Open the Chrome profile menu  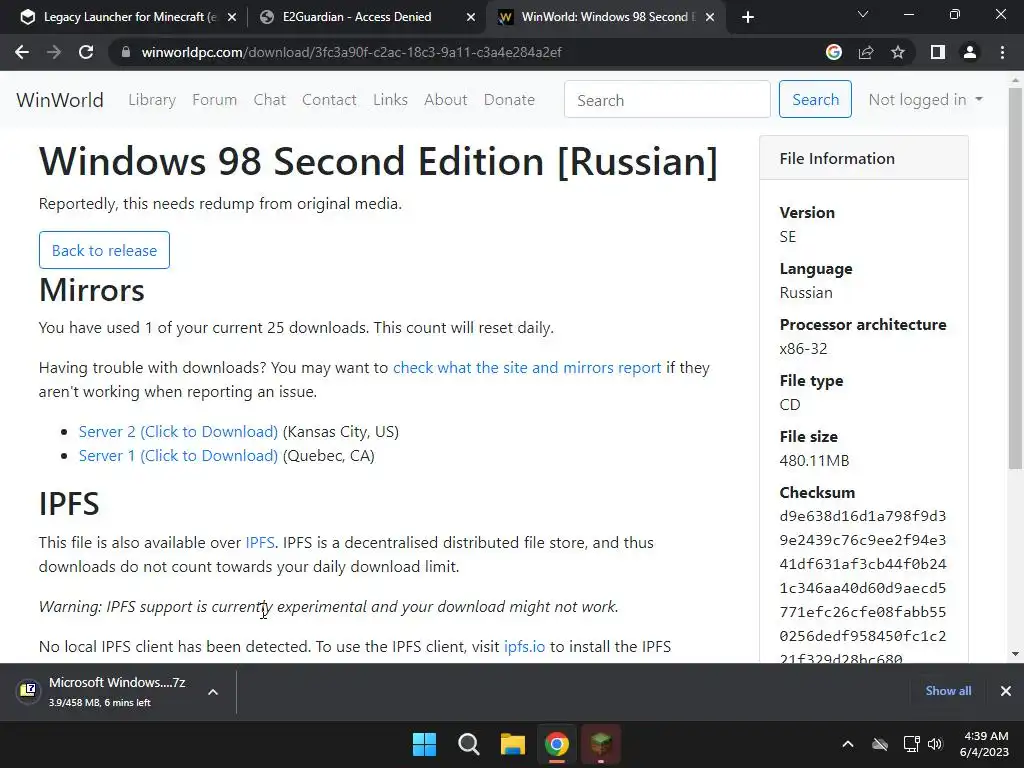click(970, 52)
